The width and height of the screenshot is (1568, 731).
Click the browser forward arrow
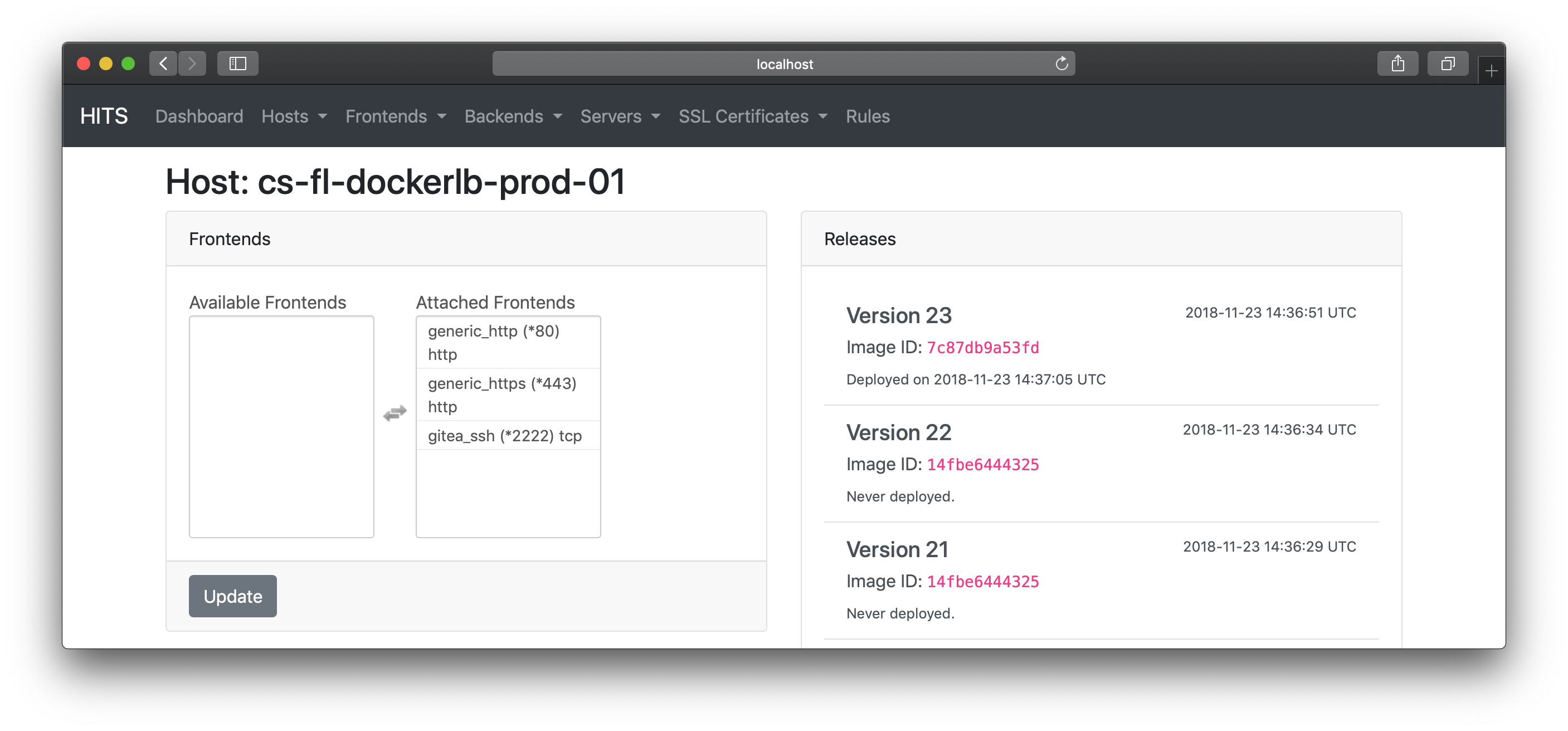coord(192,64)
